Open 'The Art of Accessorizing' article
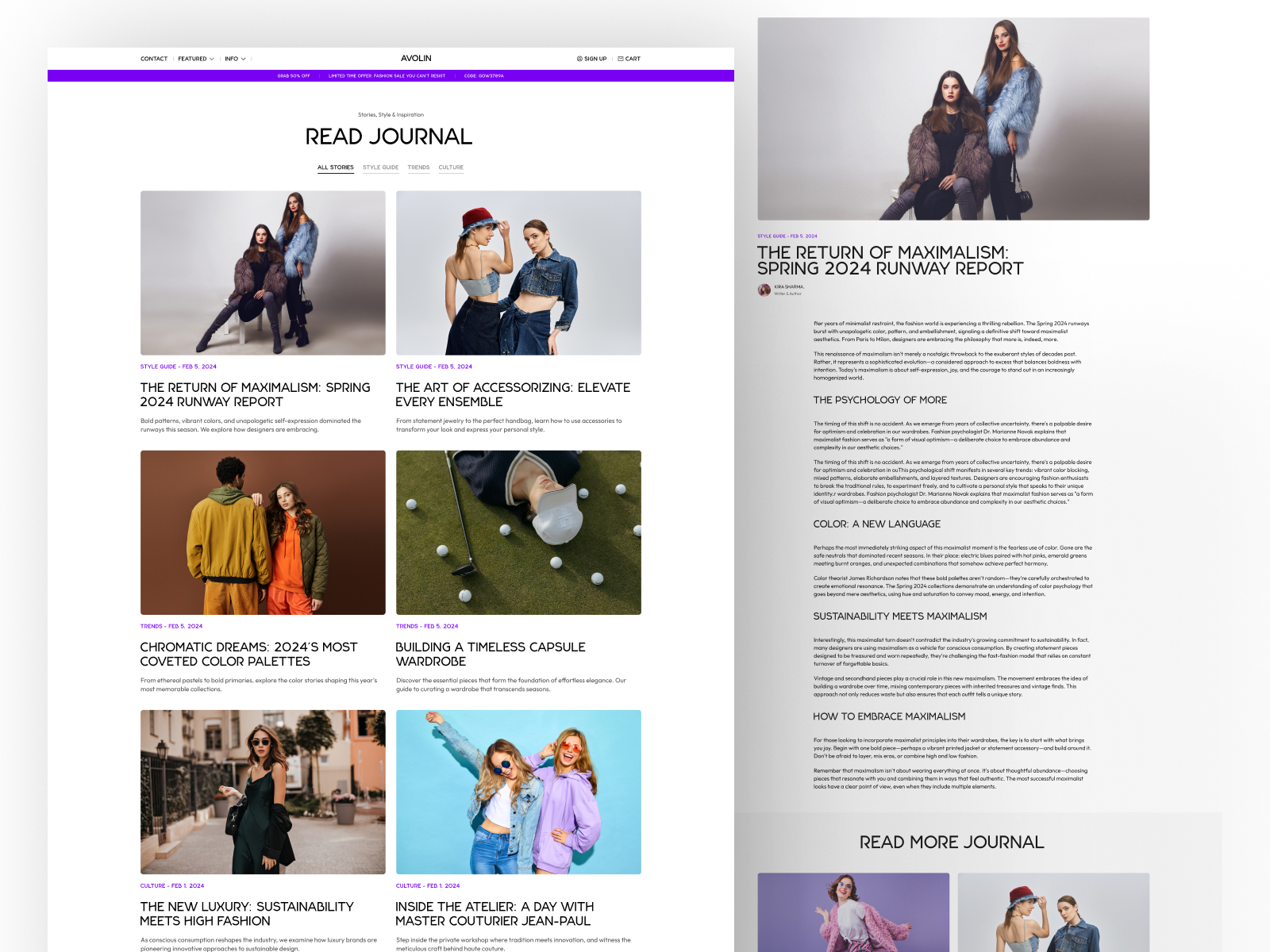 pos(513,394)
